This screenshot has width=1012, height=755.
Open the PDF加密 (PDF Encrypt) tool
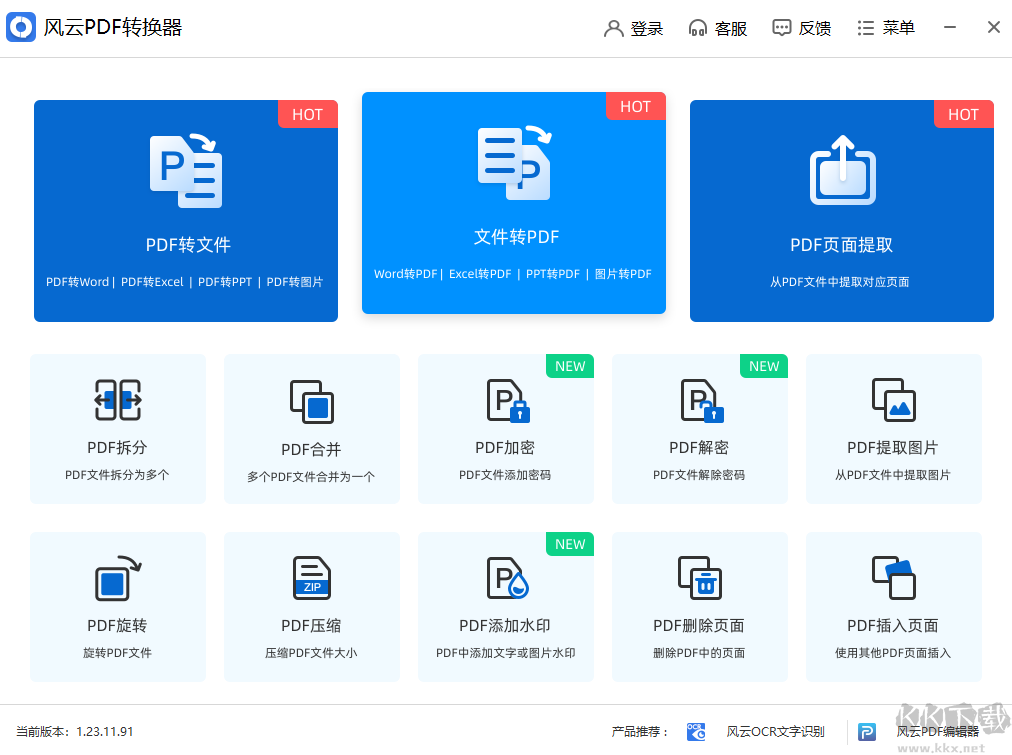[x=505, y=428]
